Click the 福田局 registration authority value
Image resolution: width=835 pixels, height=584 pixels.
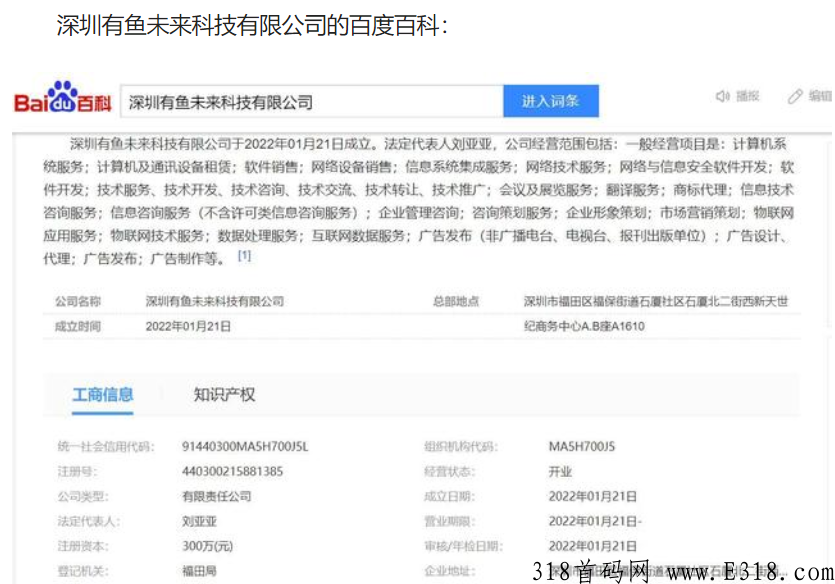tap(199, 571)
